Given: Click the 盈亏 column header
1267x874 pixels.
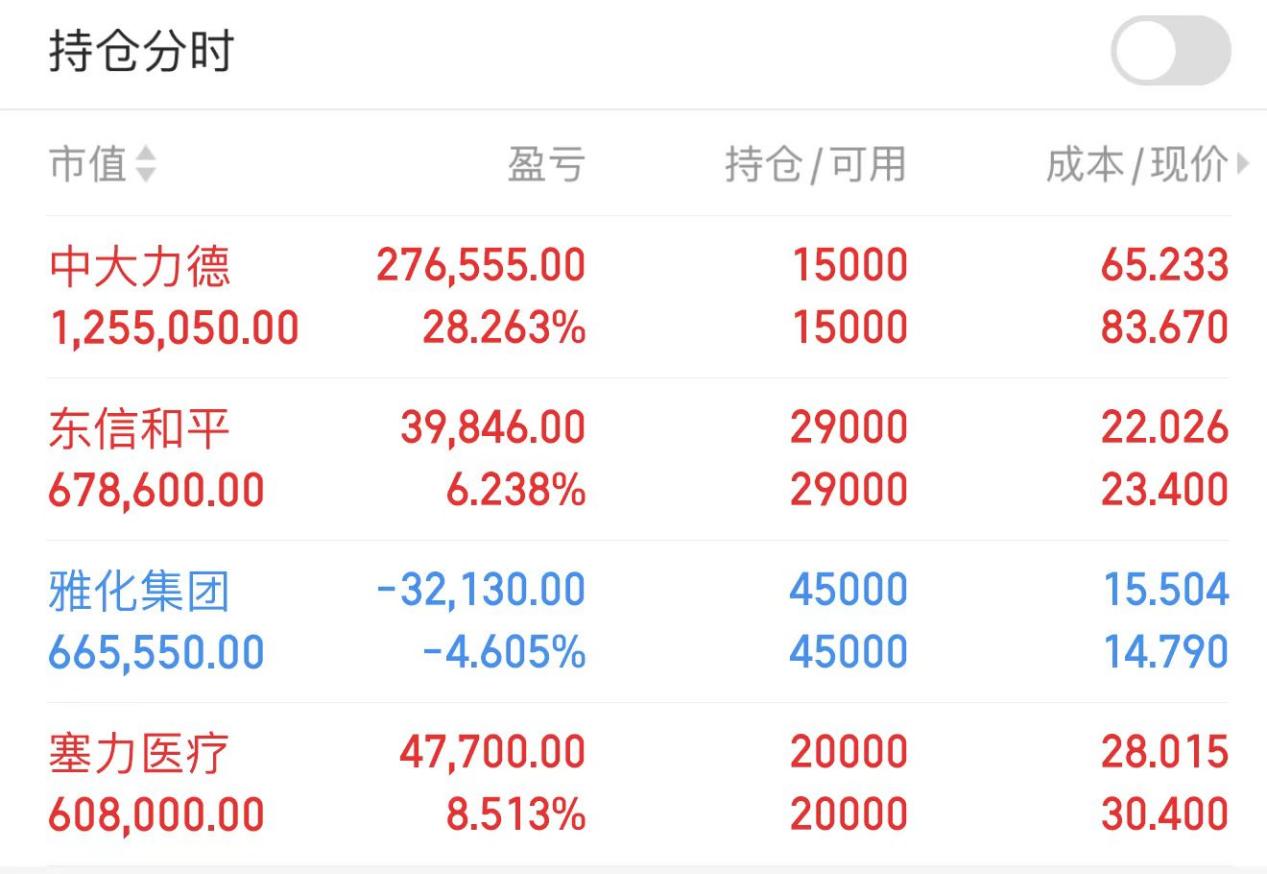Looking at the screenshot, I should coord(546,165).
